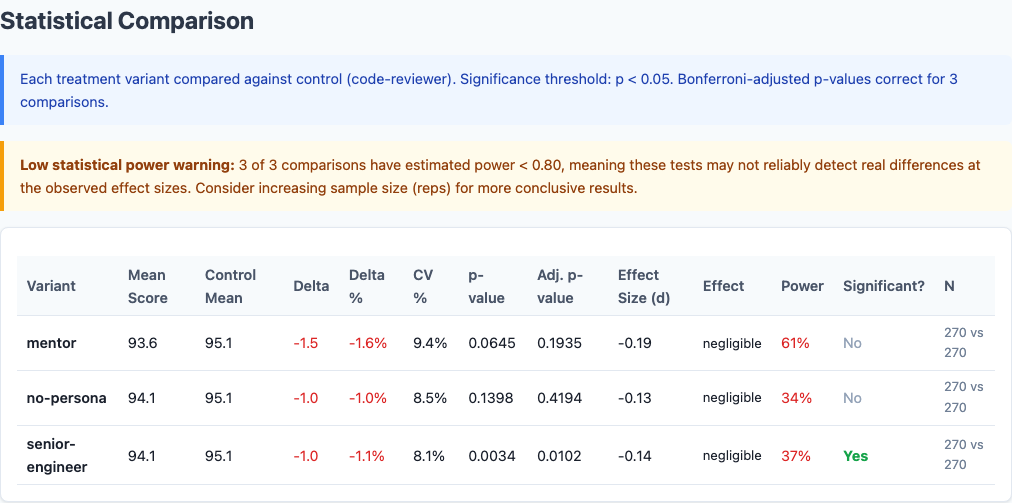Click the CV % column header

(423, 286)
